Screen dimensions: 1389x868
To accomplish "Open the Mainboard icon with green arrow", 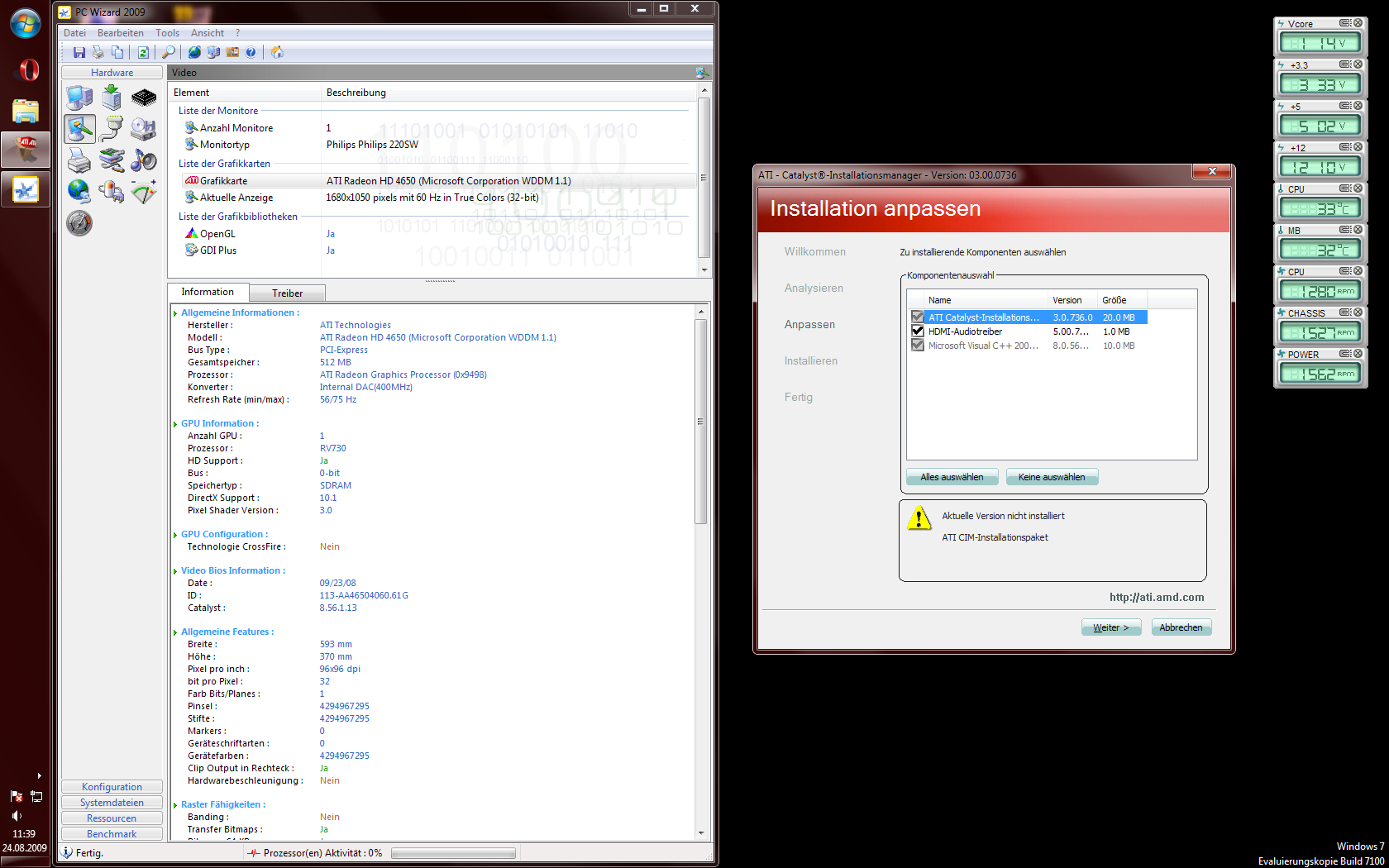I will point(112,98).
